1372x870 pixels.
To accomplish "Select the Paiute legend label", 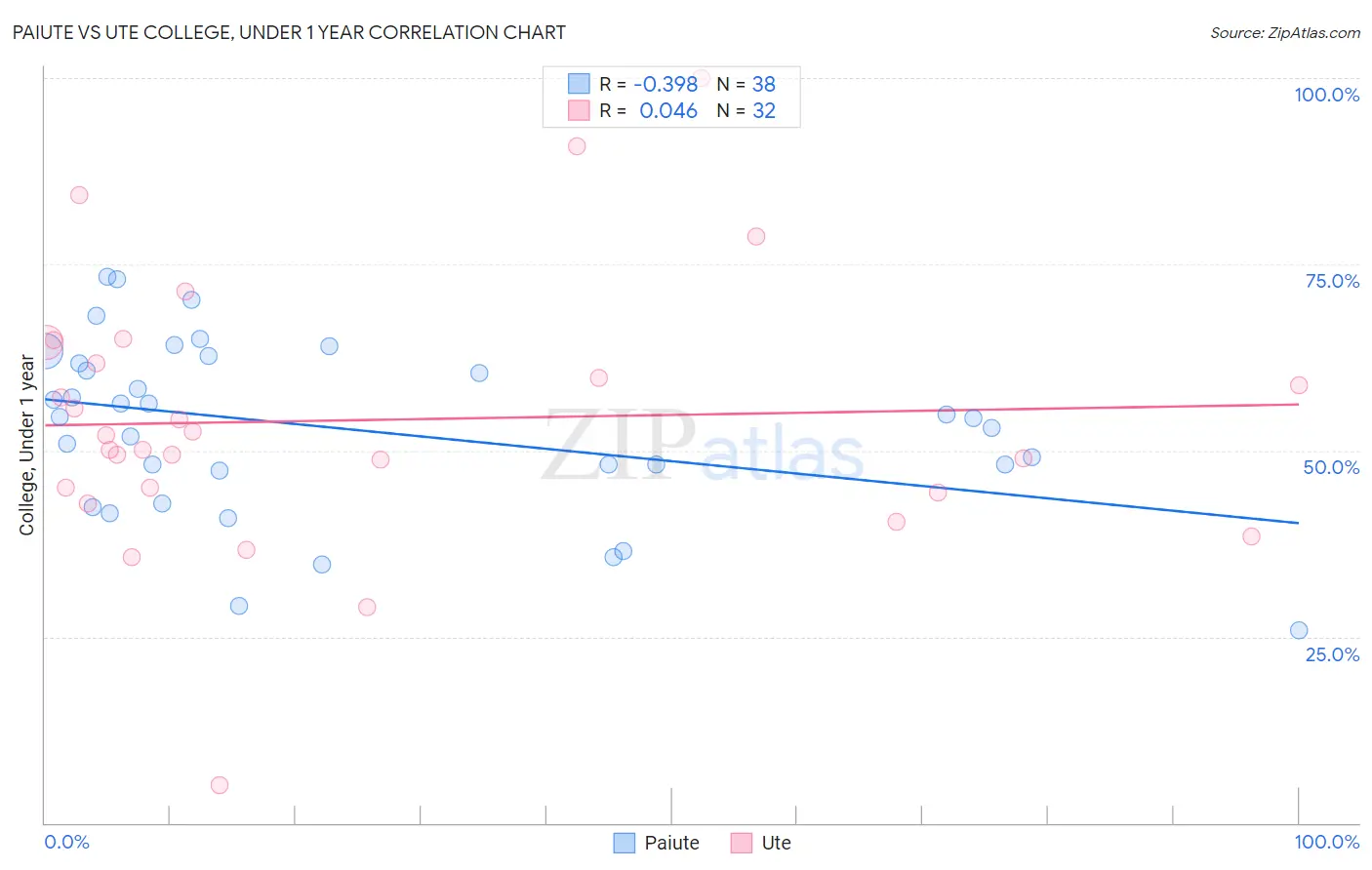I will pos(672,843).
